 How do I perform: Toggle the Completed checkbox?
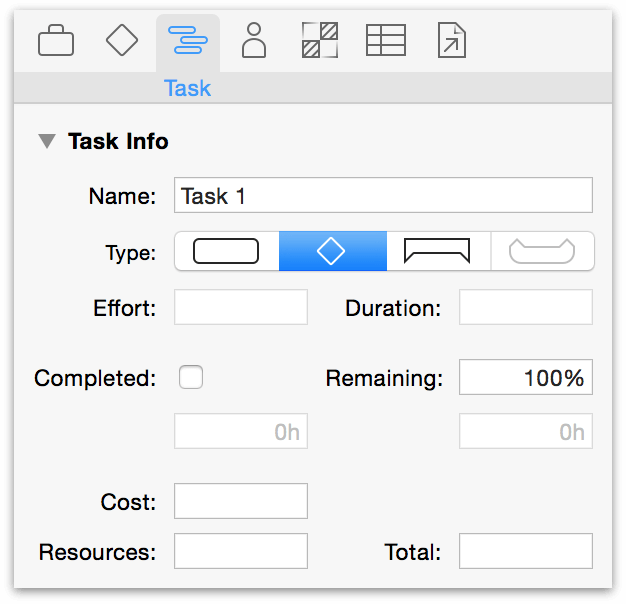click(191, 377)
